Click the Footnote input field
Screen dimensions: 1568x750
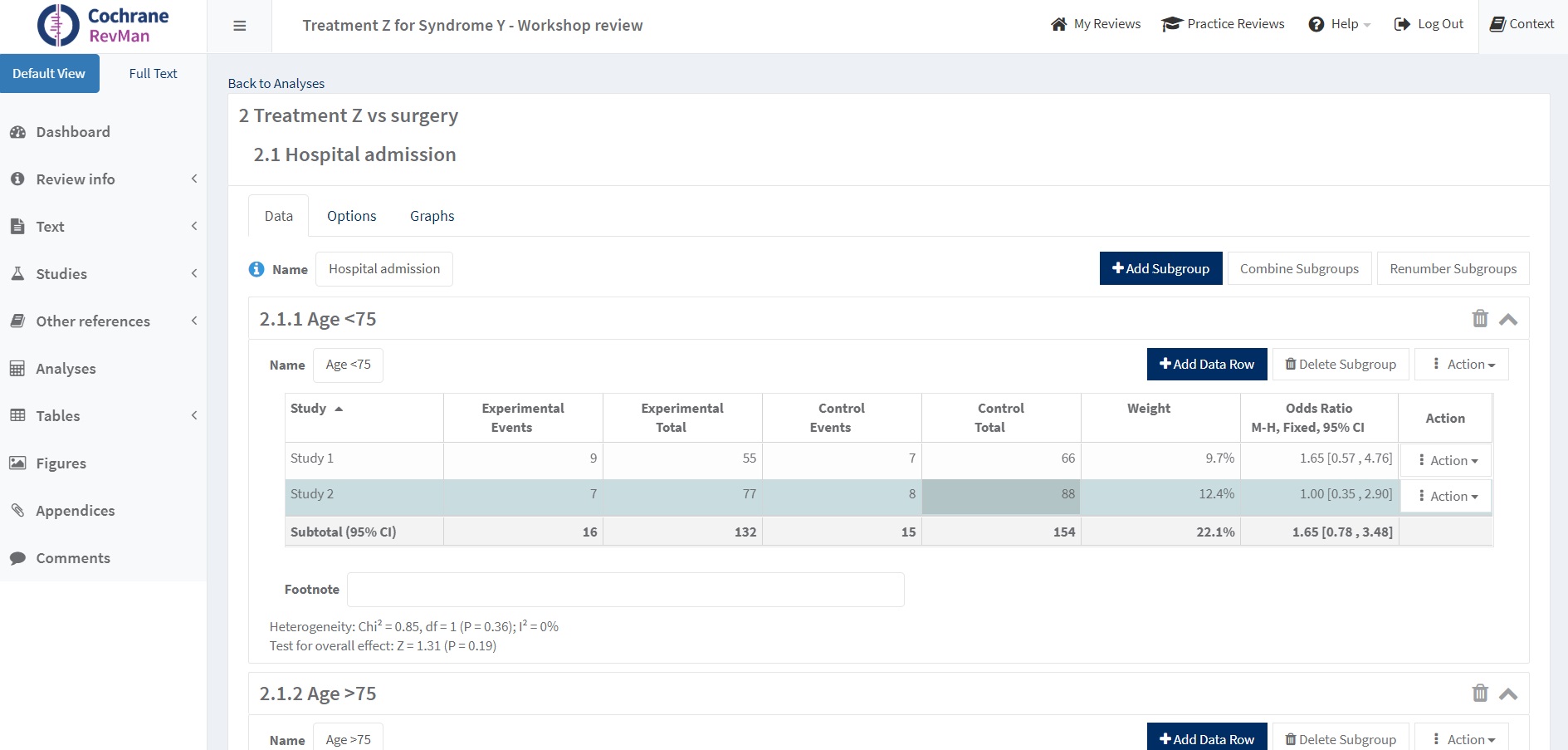click(x=625, y=590)
